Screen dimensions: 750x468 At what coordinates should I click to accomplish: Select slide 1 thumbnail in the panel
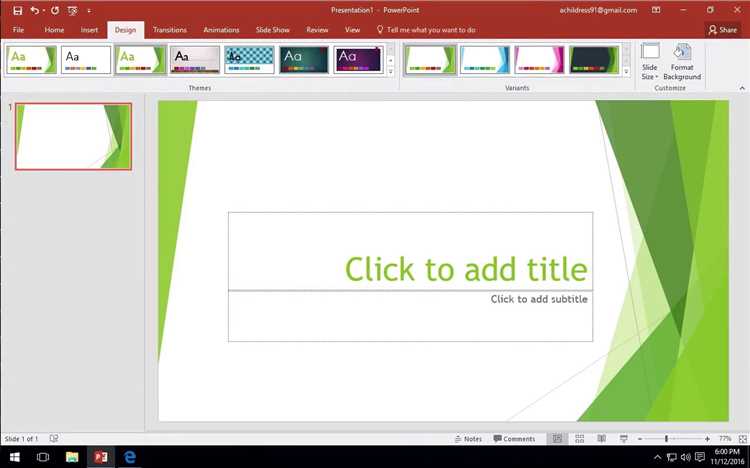point(73,136)
